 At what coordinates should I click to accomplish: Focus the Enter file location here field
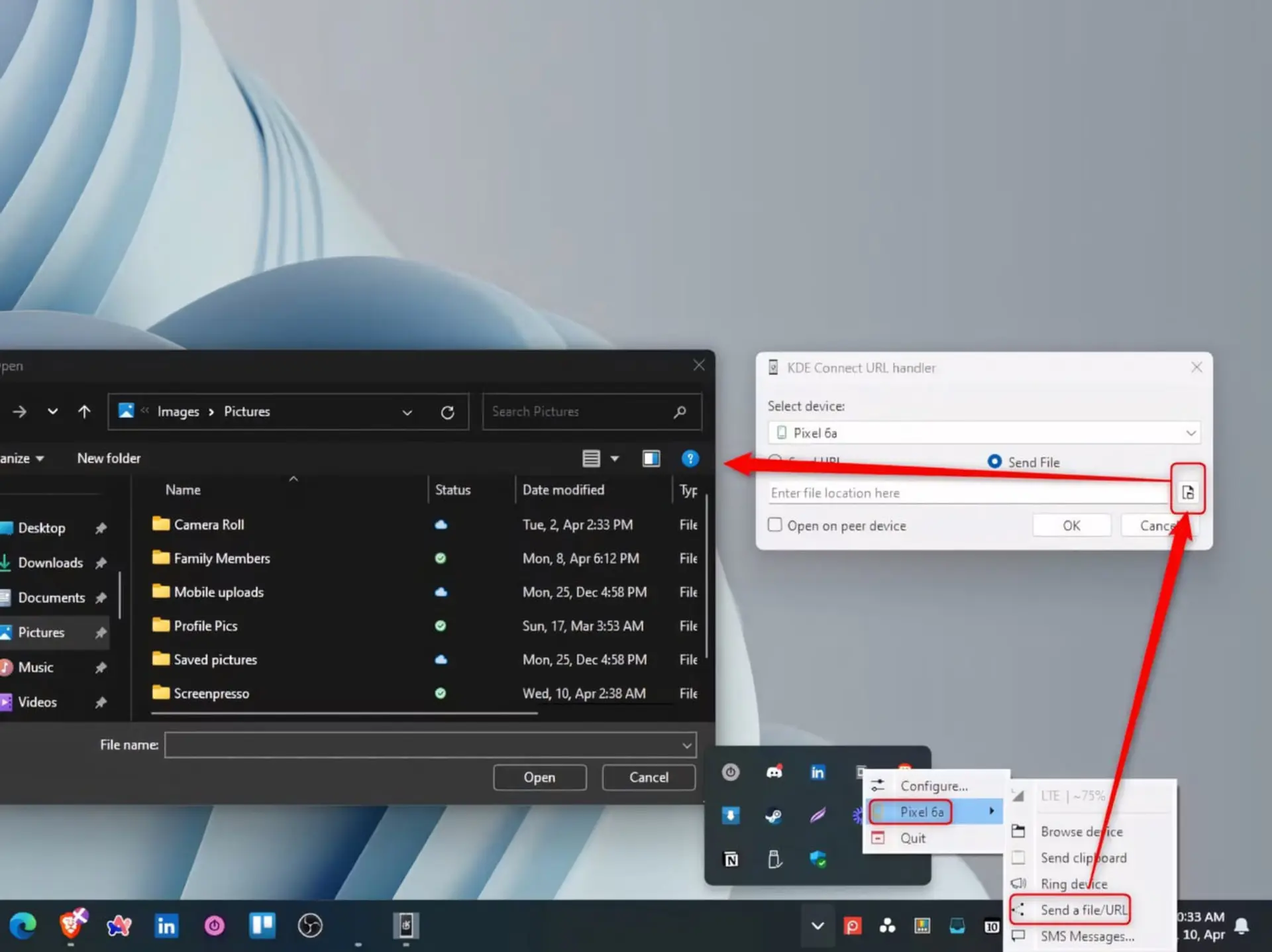click(x=969, y=493)
